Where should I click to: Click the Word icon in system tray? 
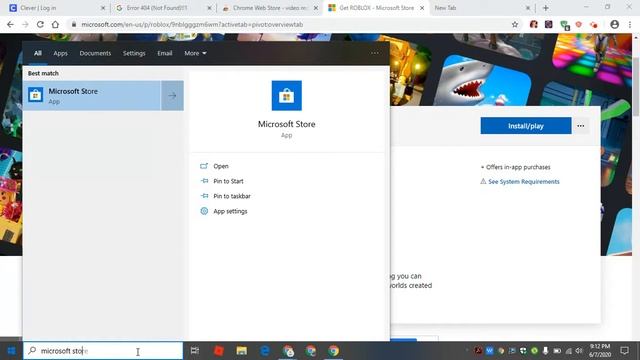489,351
